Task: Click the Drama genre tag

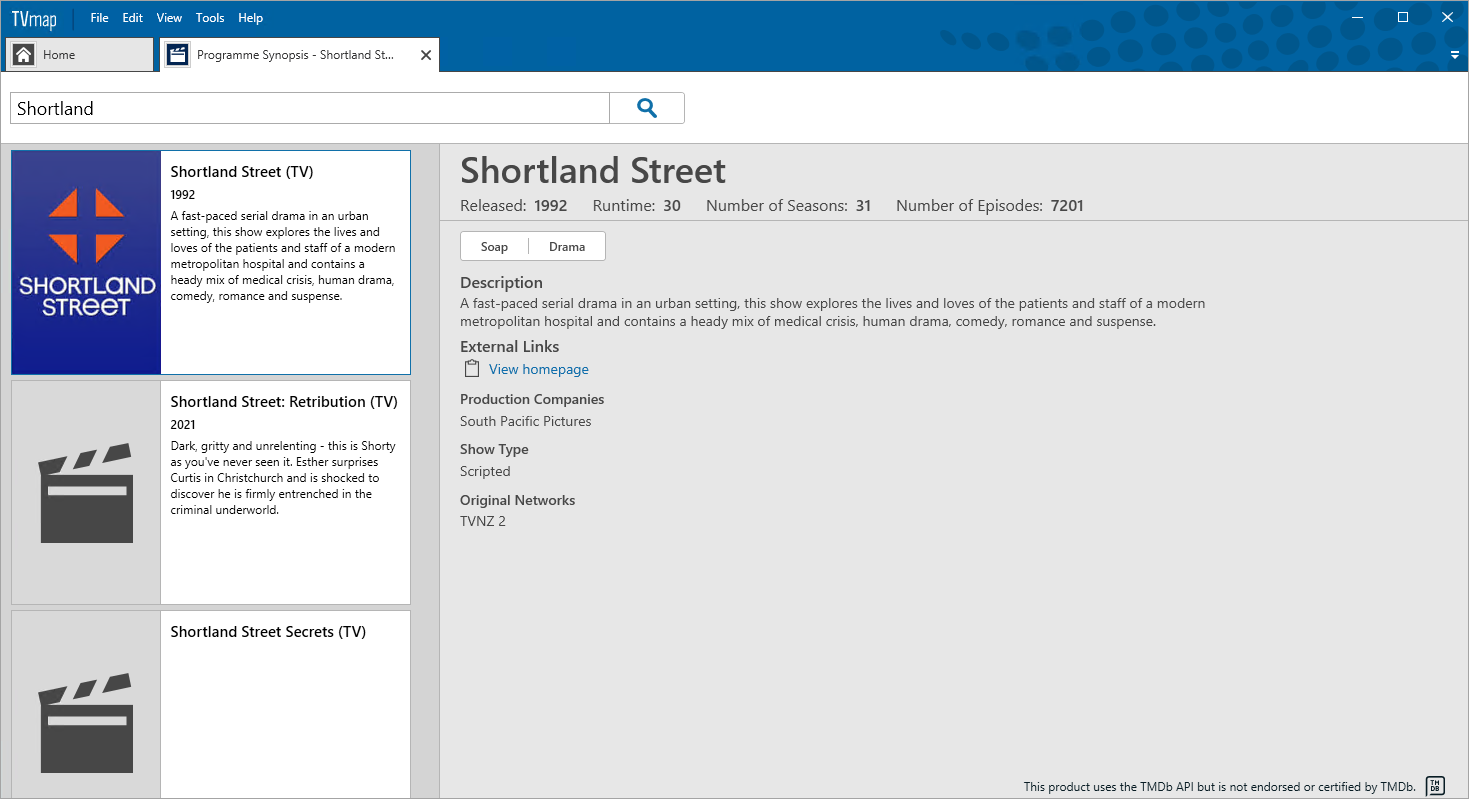Action: click(x=567, y=247)
